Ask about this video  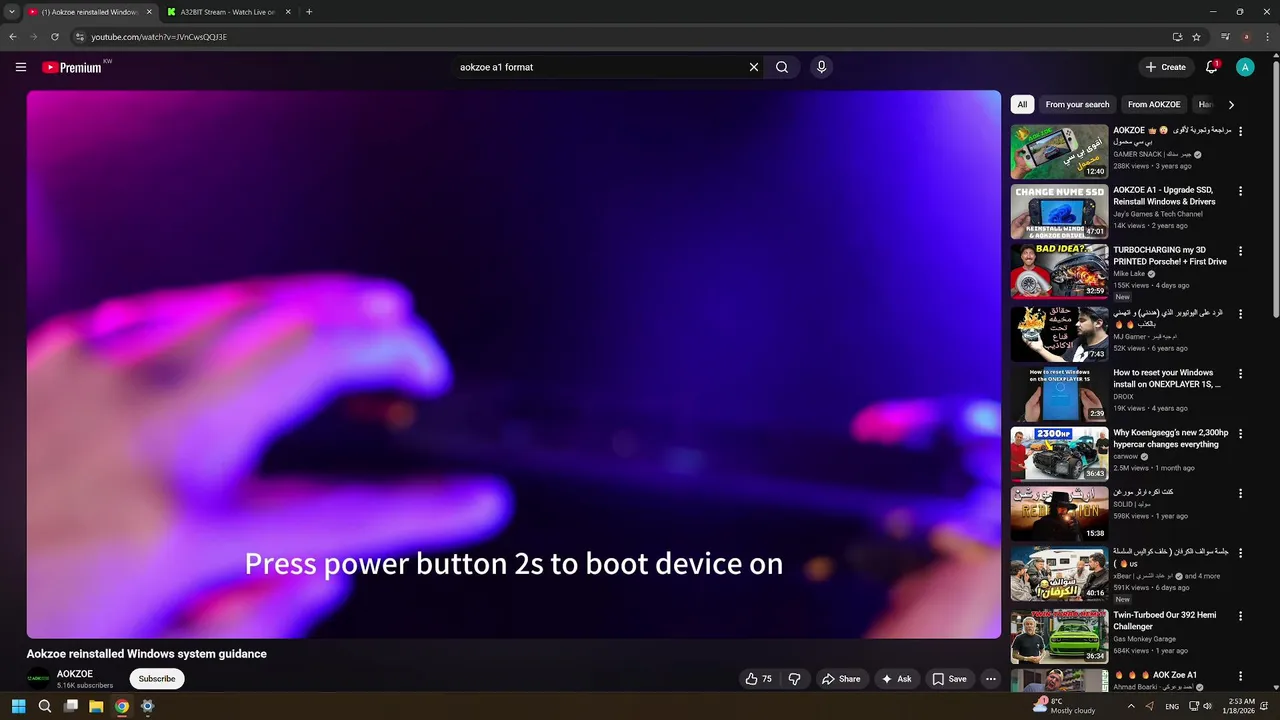click(x=895, y=679)
